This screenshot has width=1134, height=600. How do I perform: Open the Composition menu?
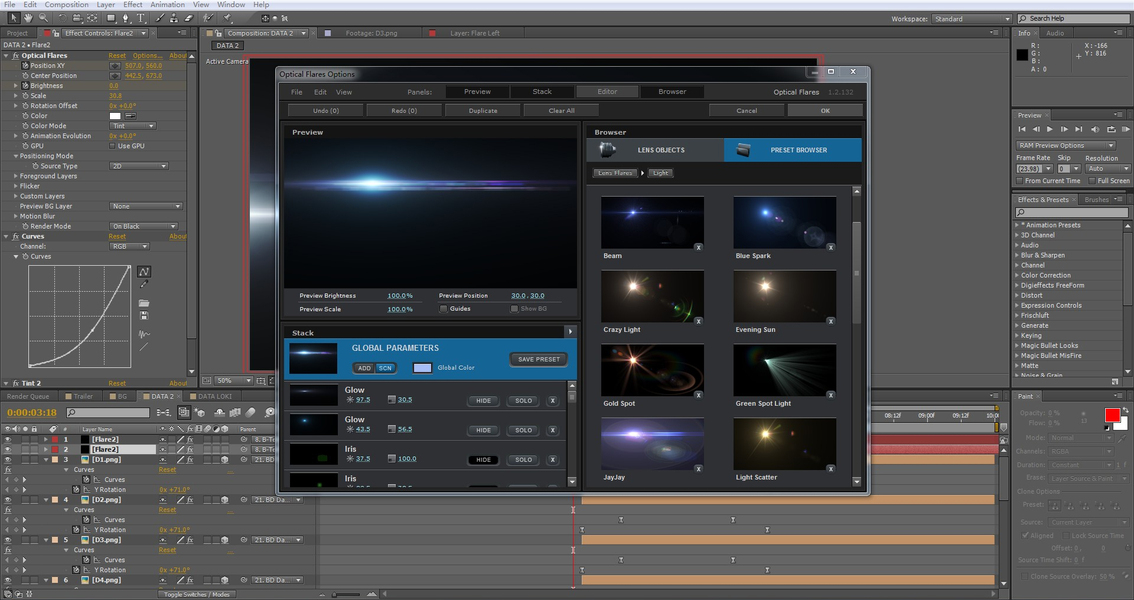coord(66,4)
